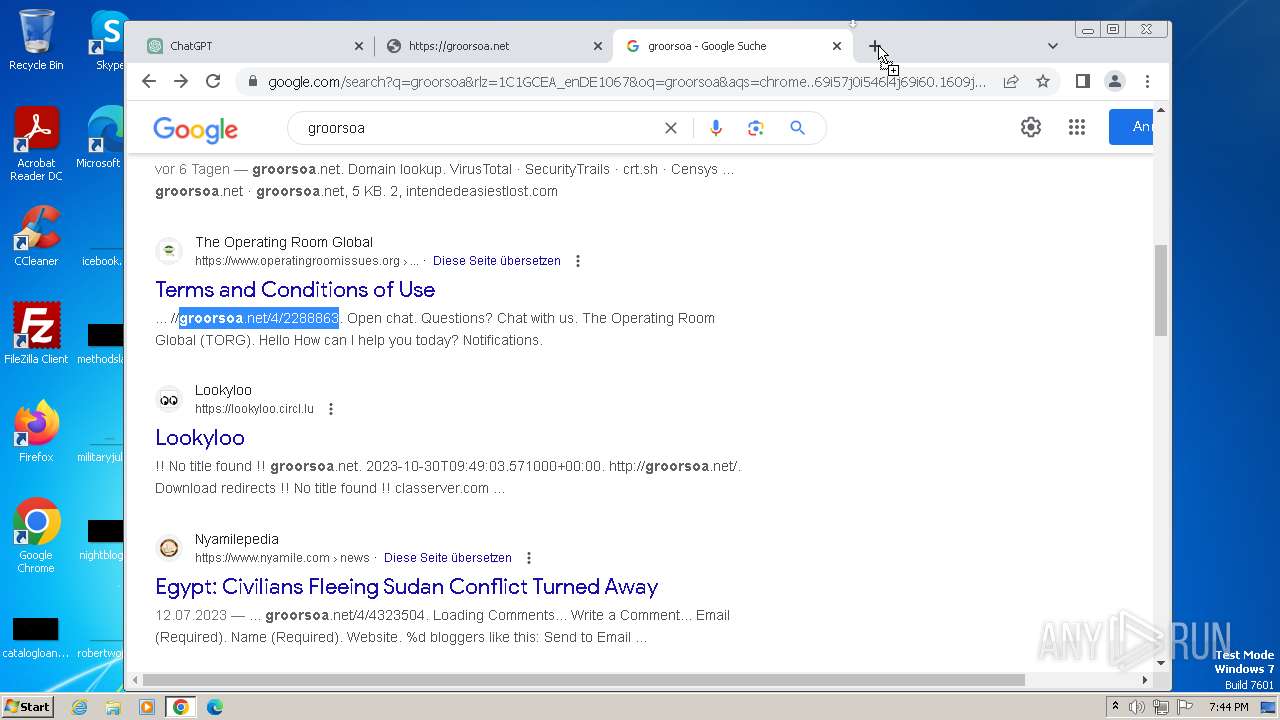Screen dimensions: 1280x720
Task: Close the https://groorsoa.net tab
Action: point(598,46)
